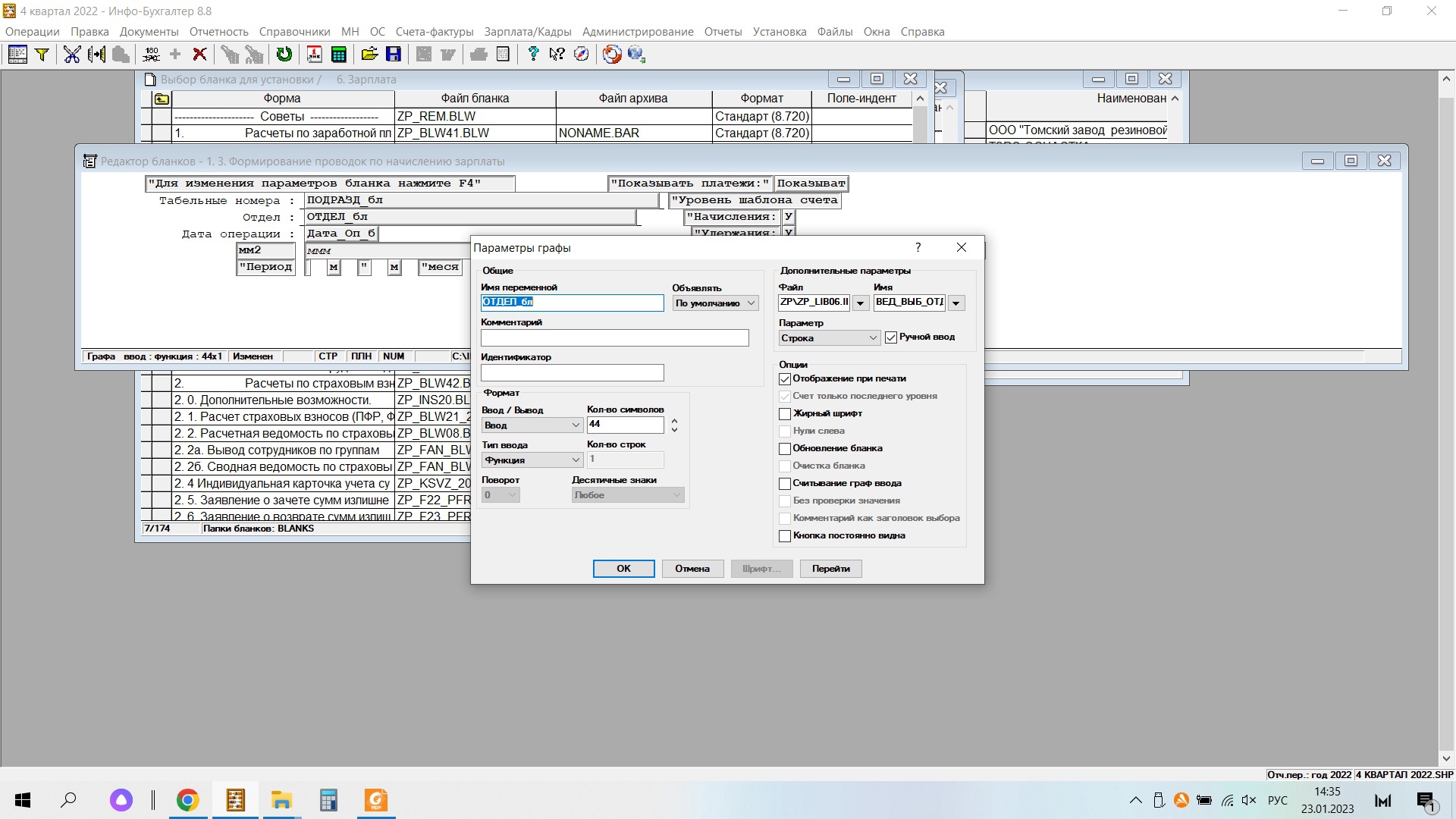
Task: Click the Формат column header
Action: click(761, 99)
